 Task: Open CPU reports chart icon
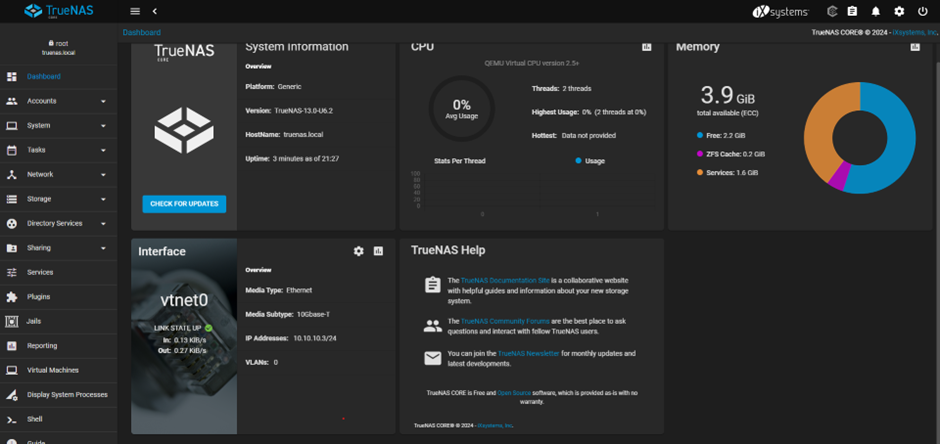coord(647,47)
